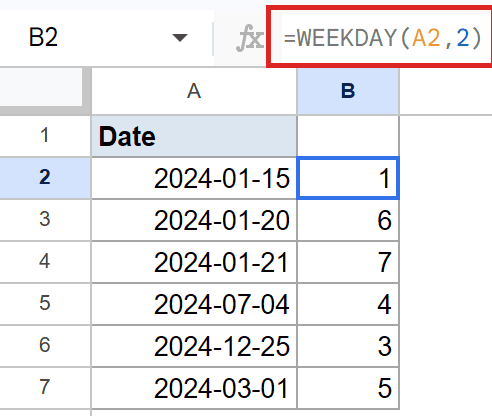Select row 1 header
Image resolution: width=492 pixels, height=416 pixels.
pyautogui.click(x=45, y=136)
